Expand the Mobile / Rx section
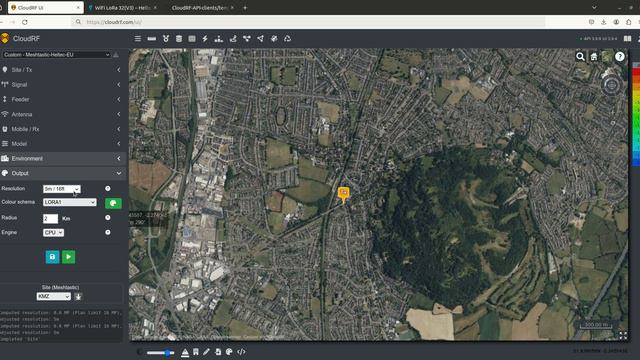 (x=62, y=129)
